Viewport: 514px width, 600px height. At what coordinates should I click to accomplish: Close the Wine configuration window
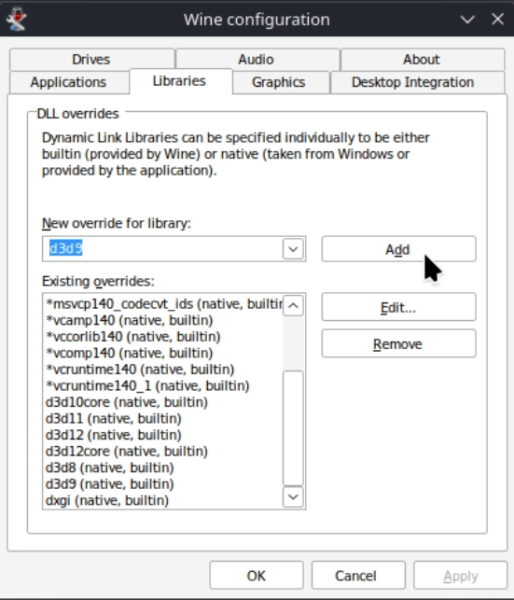click(498, 19)
